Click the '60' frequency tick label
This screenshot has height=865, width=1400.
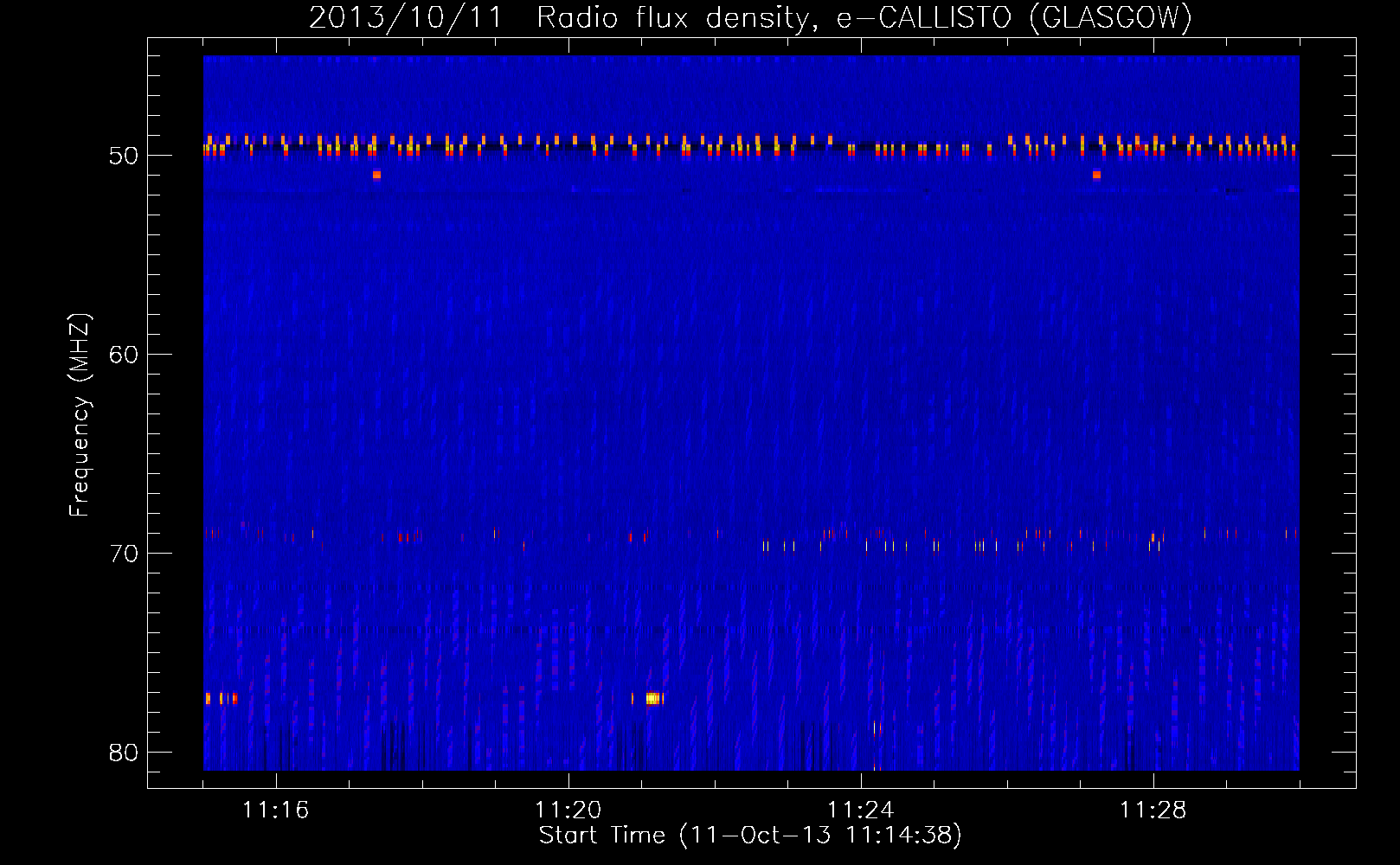(x=124, y=355)
